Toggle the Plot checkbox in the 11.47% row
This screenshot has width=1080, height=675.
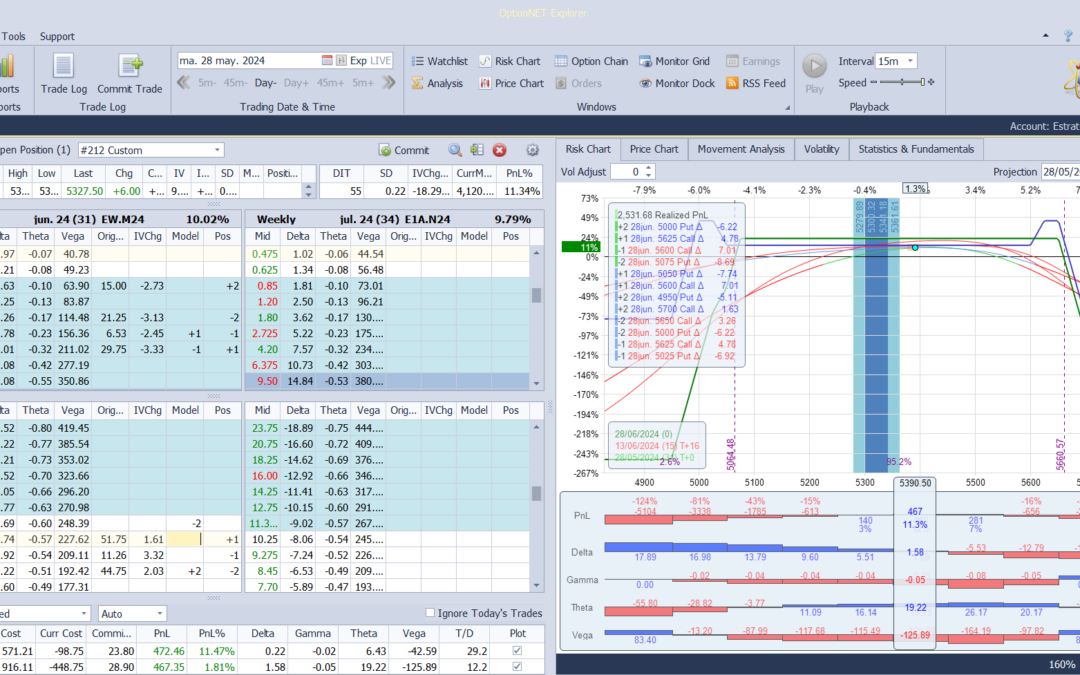click(x=517, y=651)
